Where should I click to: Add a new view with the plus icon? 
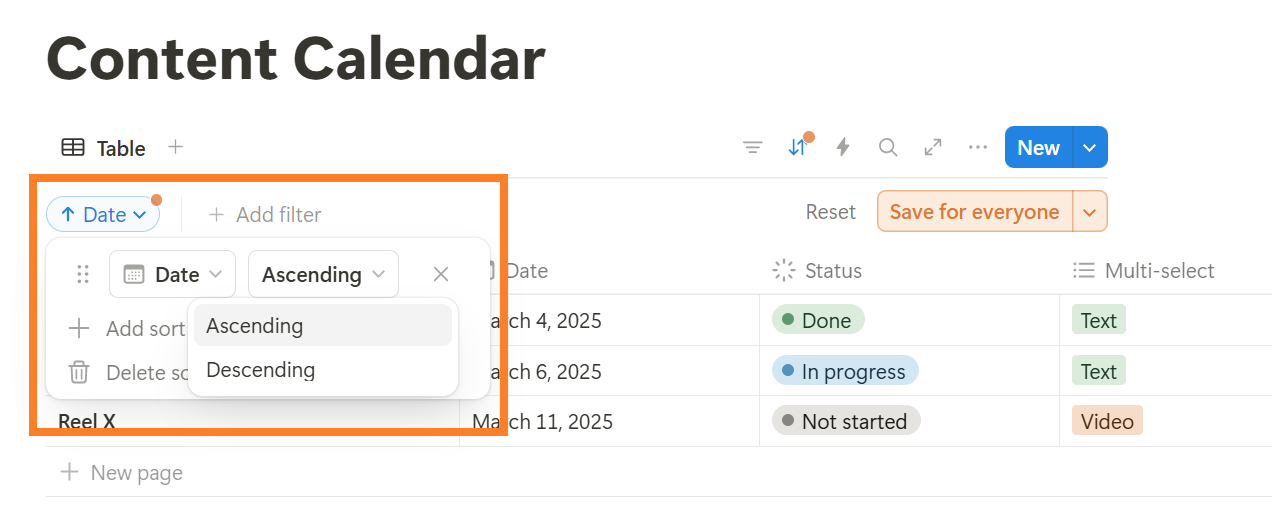click(x=176, y=148)
